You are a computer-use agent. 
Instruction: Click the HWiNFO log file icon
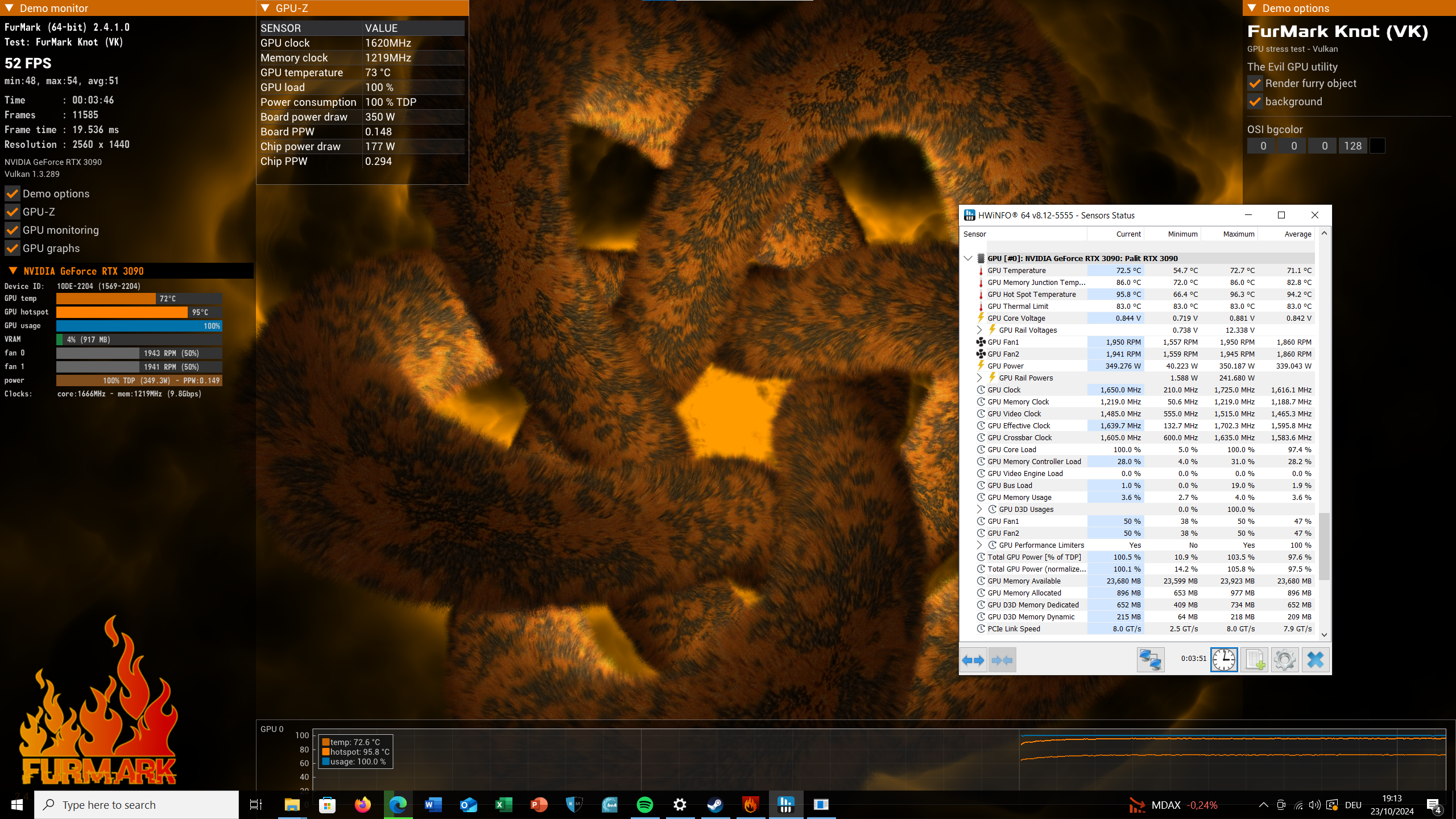coord(1254,660)
